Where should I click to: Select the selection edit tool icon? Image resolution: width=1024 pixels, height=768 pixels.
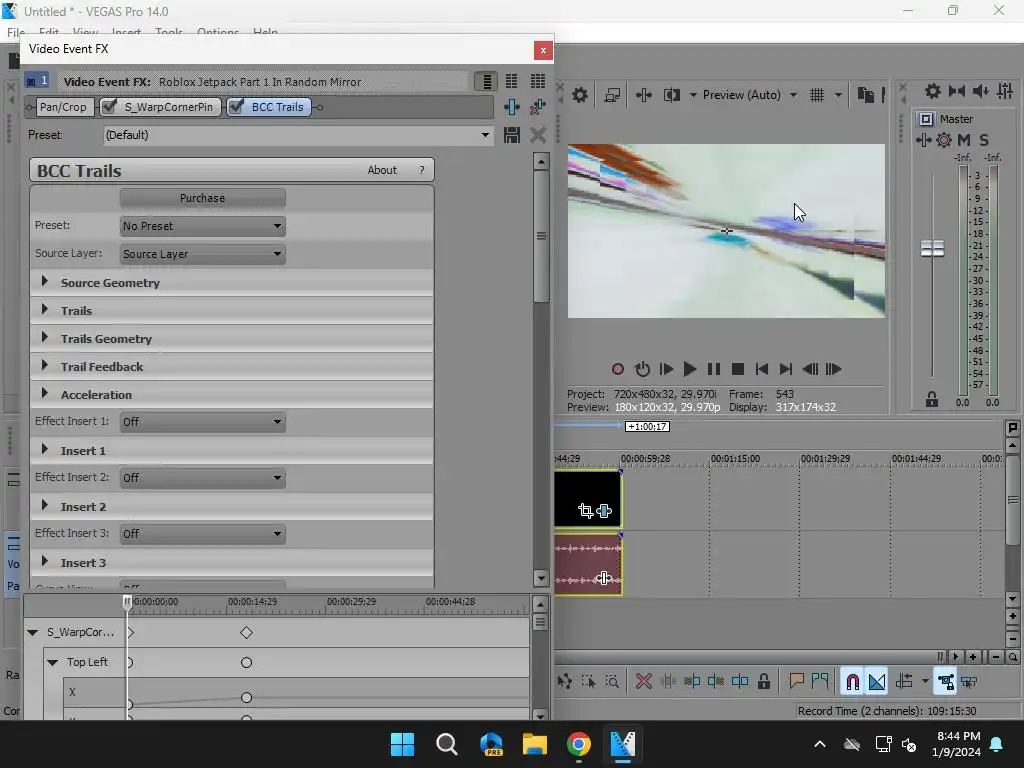click(x=588, y=682)
